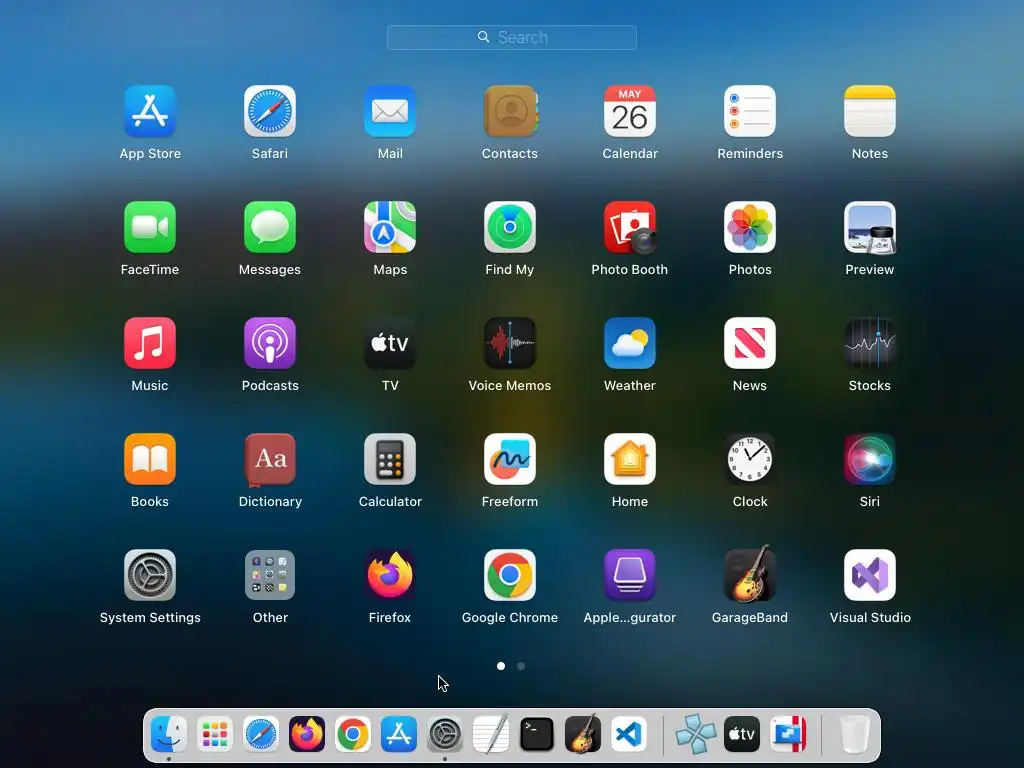Click the Launchpad Search field
1024x768 pixels.
pyautogui.click(x=511, y=37)
